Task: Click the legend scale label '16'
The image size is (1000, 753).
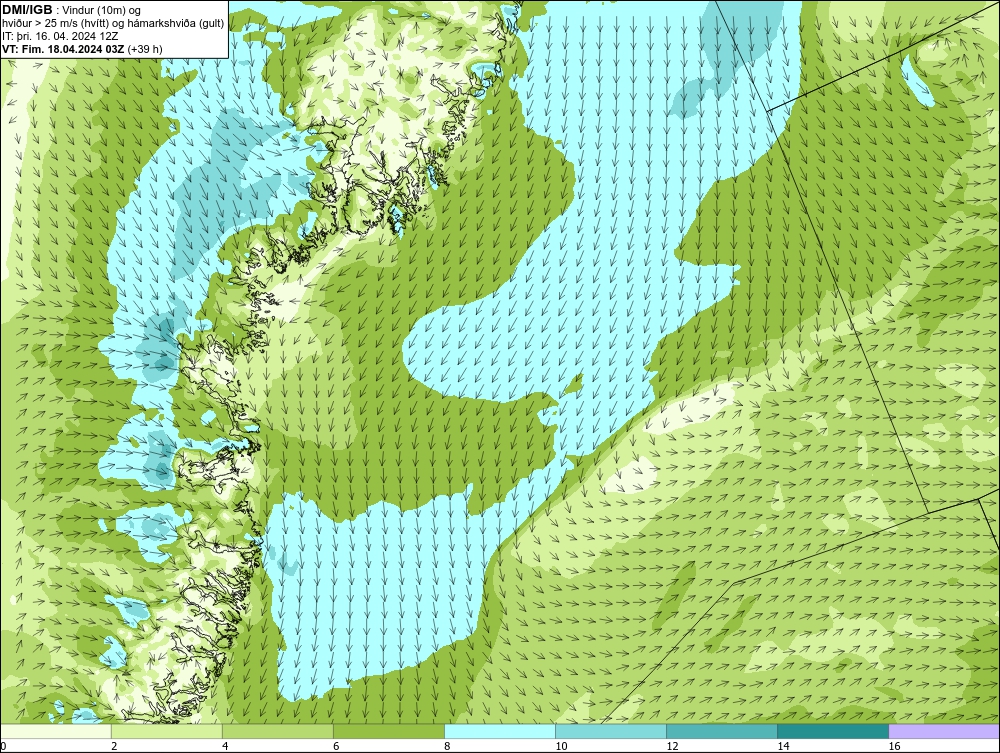Action: (894, 746)
